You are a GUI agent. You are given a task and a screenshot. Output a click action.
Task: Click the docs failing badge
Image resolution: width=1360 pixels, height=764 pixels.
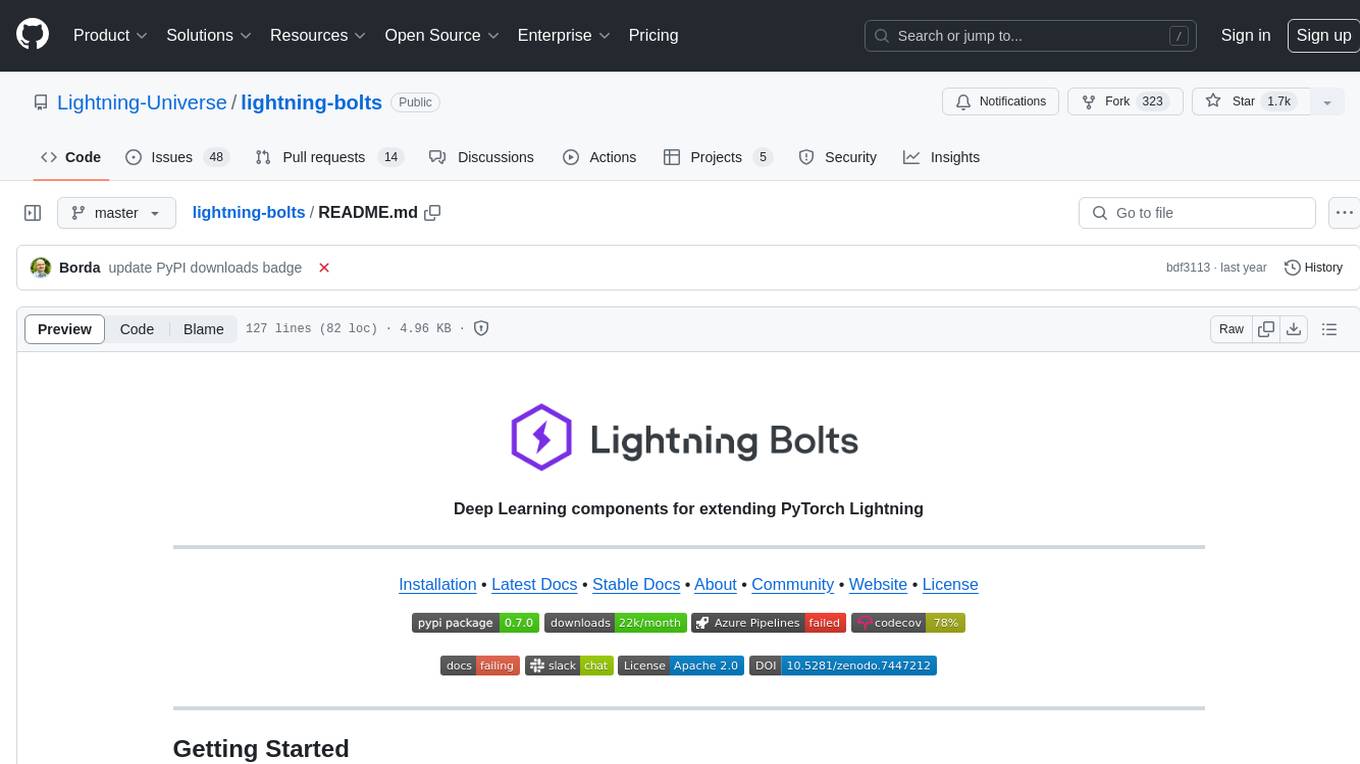tap(480, 666)
